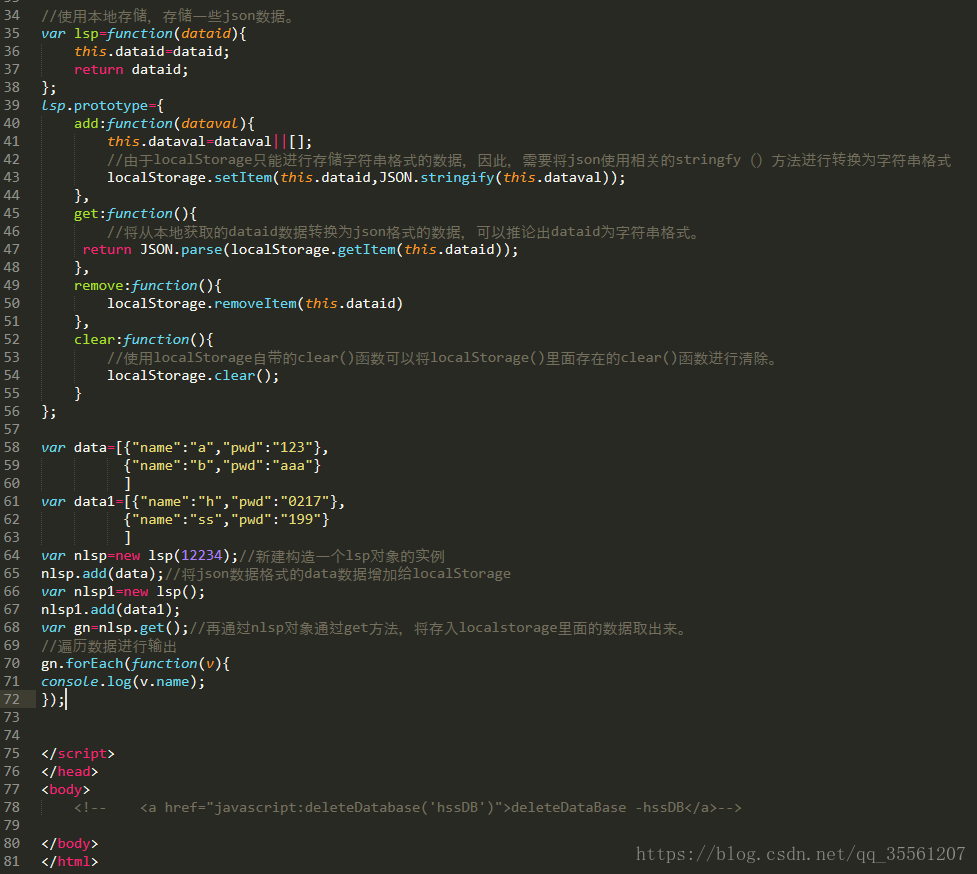This screenshot has height=874, width=977.
Task: Click the localStorage.setItem call line
Action: pos(366,178)
